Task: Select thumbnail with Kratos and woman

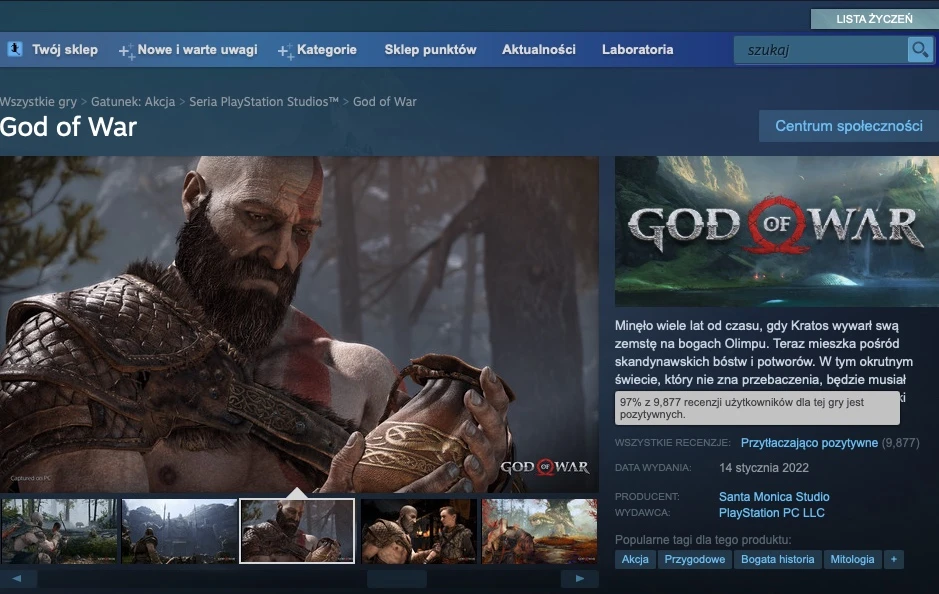Action: coord(419,531)
